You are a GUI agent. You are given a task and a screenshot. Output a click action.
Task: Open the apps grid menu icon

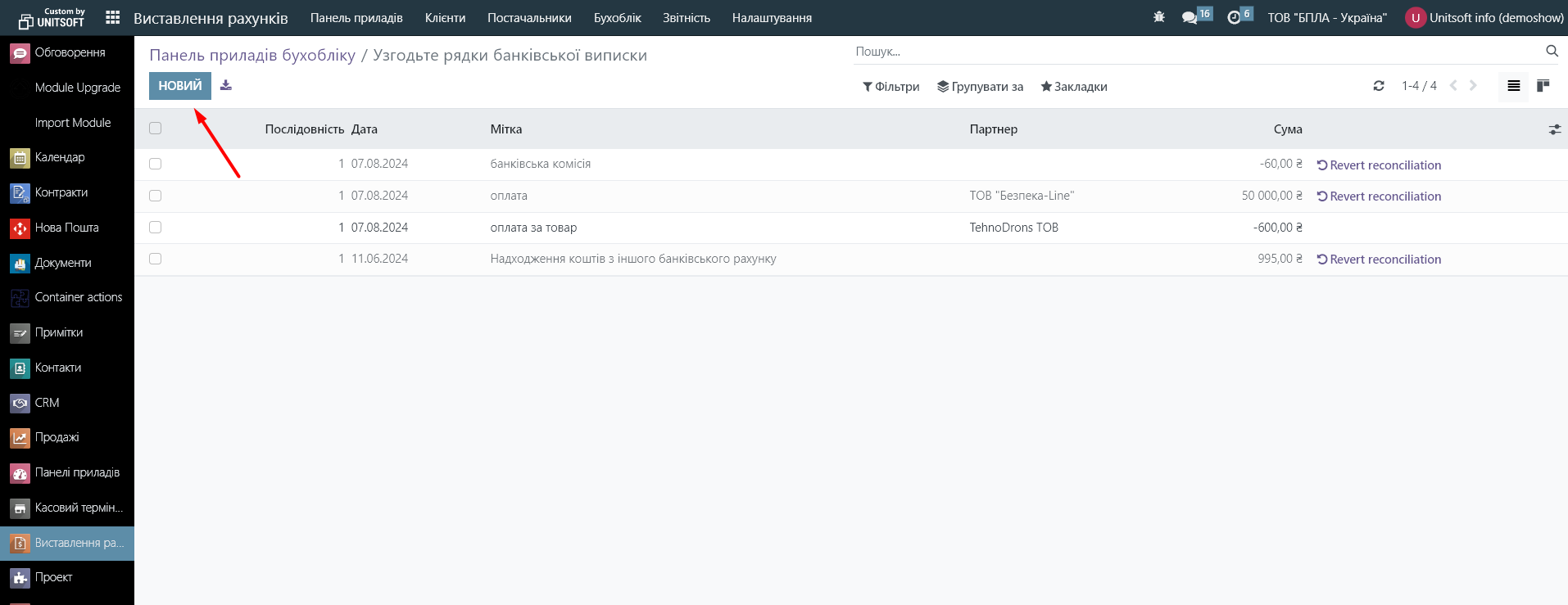click(x=113, y=17)
